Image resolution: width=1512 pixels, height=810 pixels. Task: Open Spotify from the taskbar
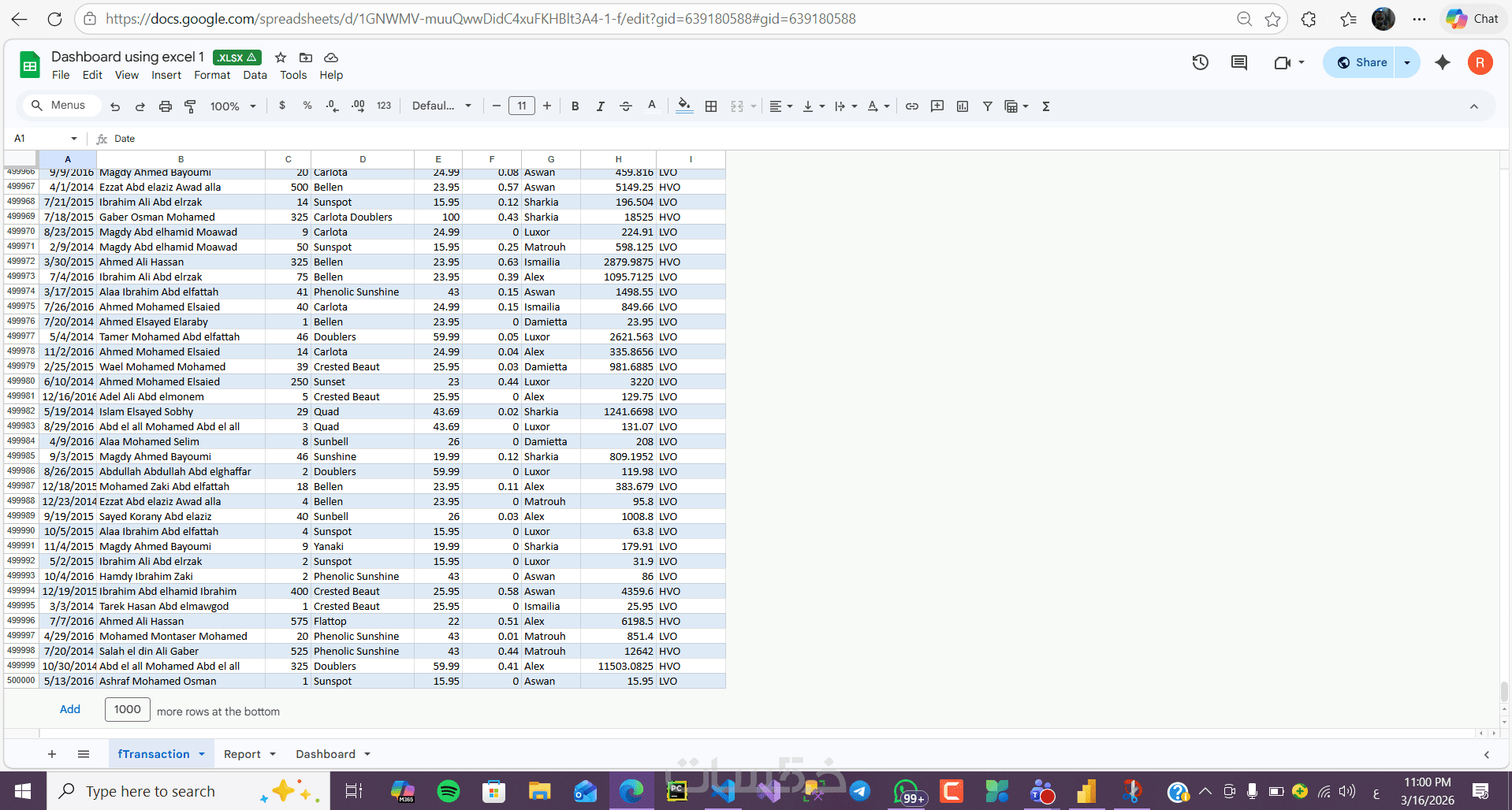(x=449, y=791)
